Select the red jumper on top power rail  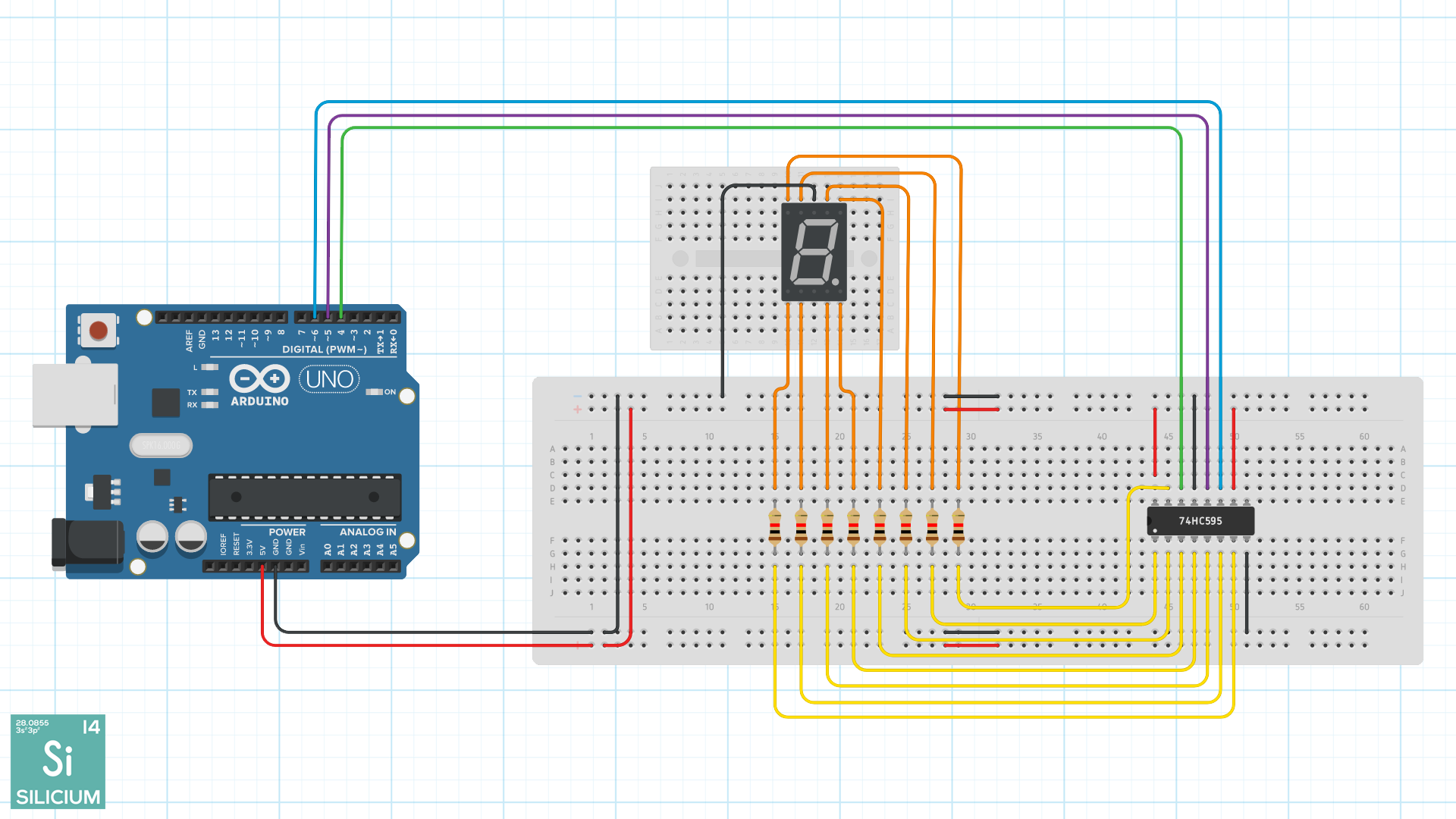click(x=971, y=409)
